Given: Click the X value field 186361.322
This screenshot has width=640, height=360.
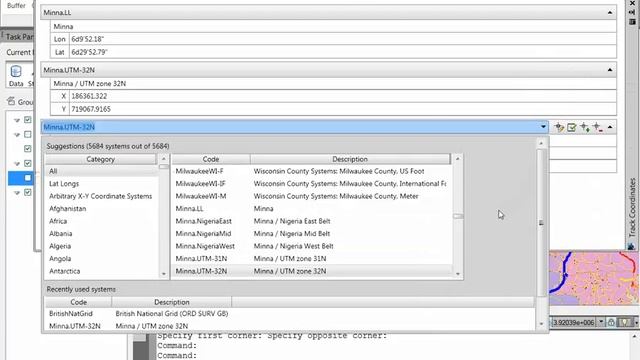Looking at the screenshot, I should click(x=342, y=96).
